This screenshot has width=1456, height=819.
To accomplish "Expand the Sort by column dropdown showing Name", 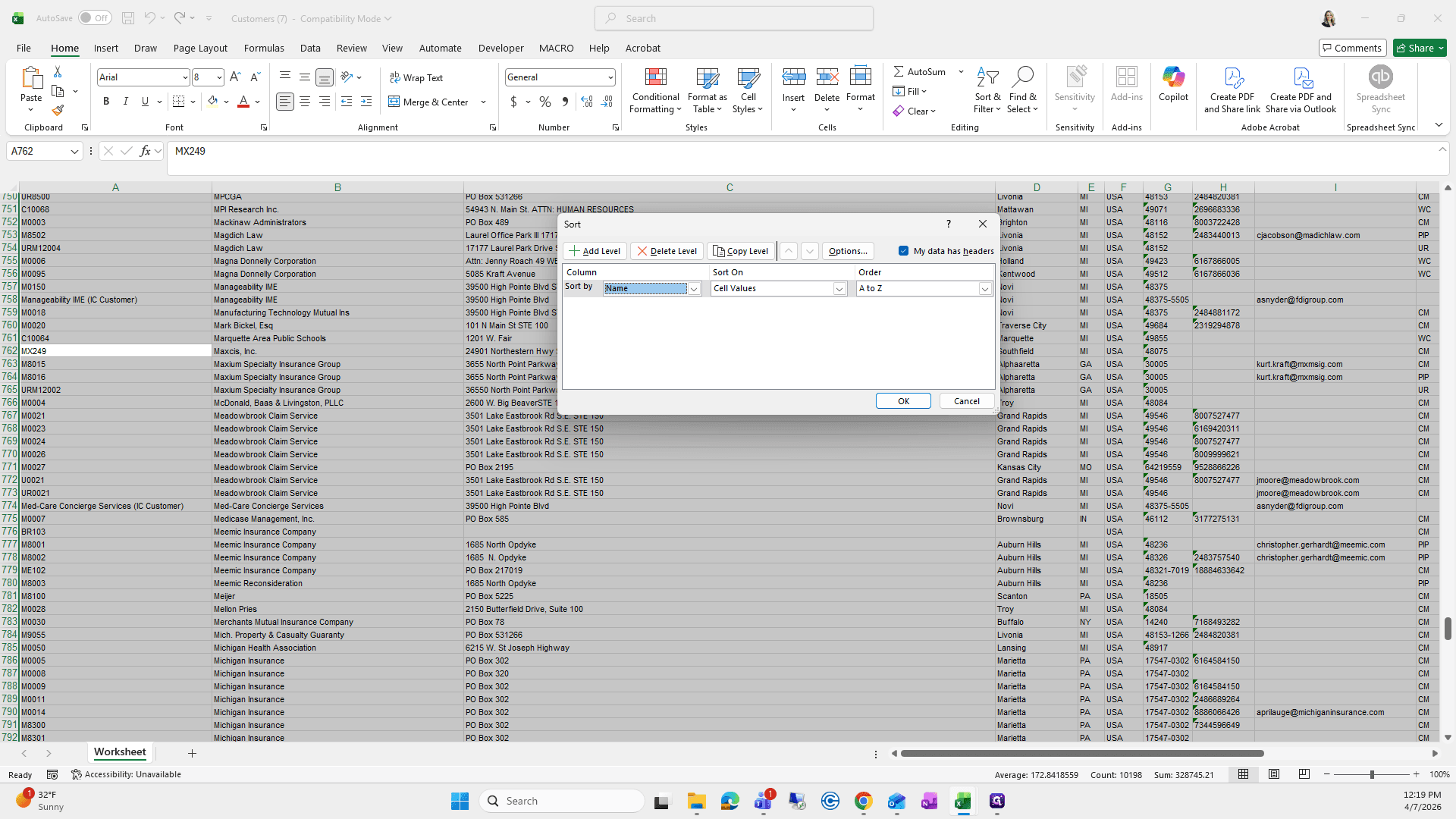I will click(694, 288).
